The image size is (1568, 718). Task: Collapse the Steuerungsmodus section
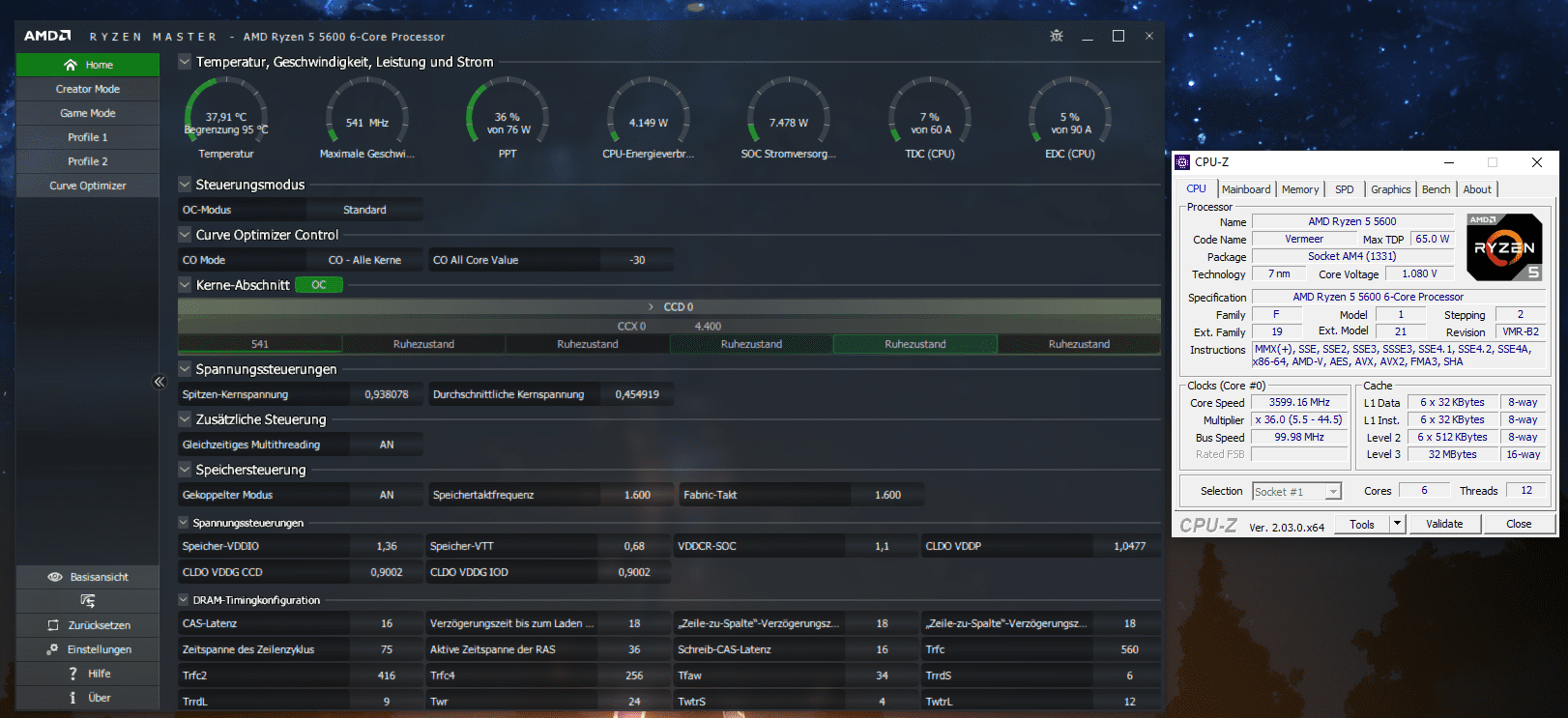click(x=185, y=185)
